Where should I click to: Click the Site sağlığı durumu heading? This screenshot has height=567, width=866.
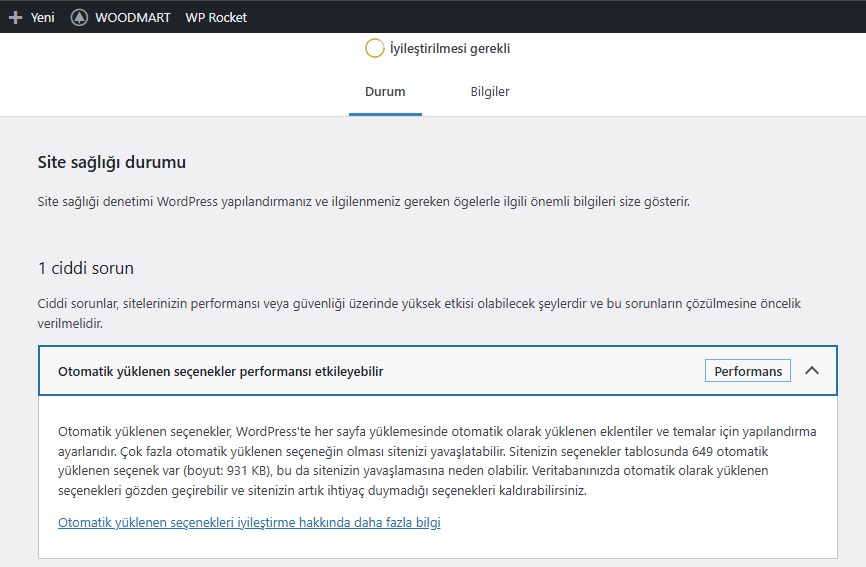click(x=112, y=162)
